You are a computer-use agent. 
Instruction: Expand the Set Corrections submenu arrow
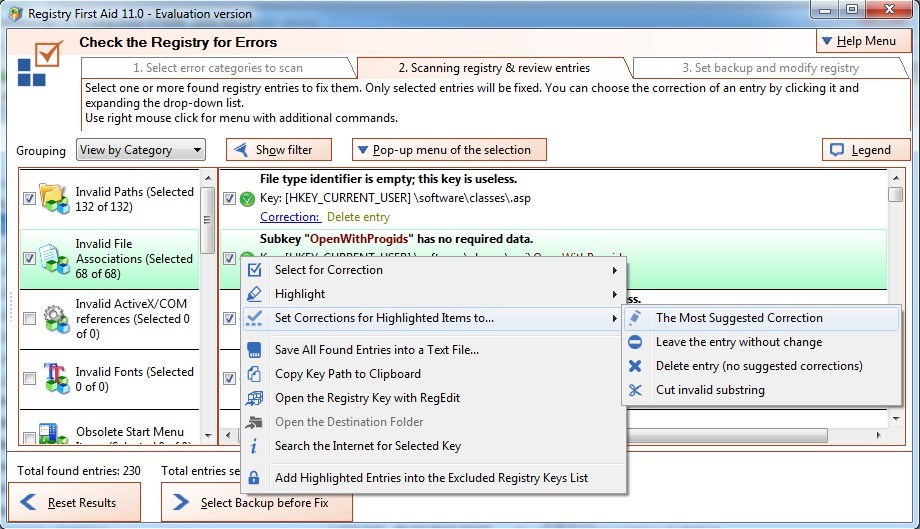pos(614,318)
